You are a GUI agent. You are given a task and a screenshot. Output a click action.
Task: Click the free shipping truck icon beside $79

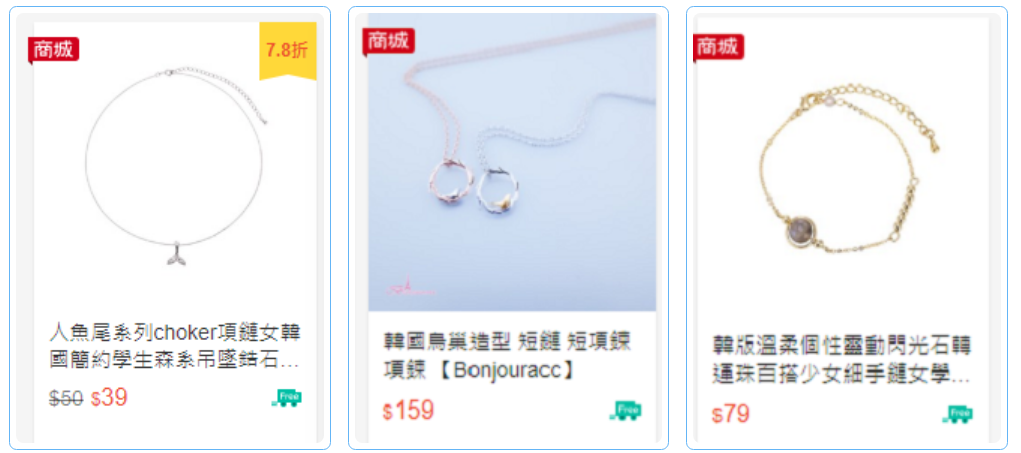click(957, 413)
